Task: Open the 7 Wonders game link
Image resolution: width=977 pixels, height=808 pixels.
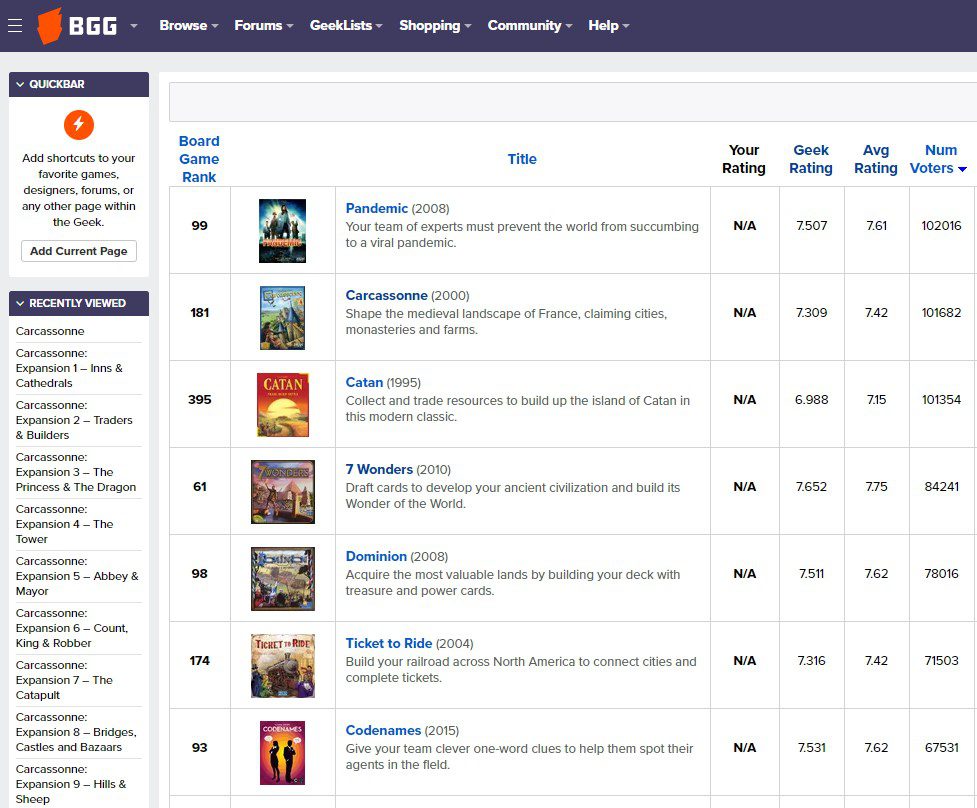Action: [x=379, y=469]
